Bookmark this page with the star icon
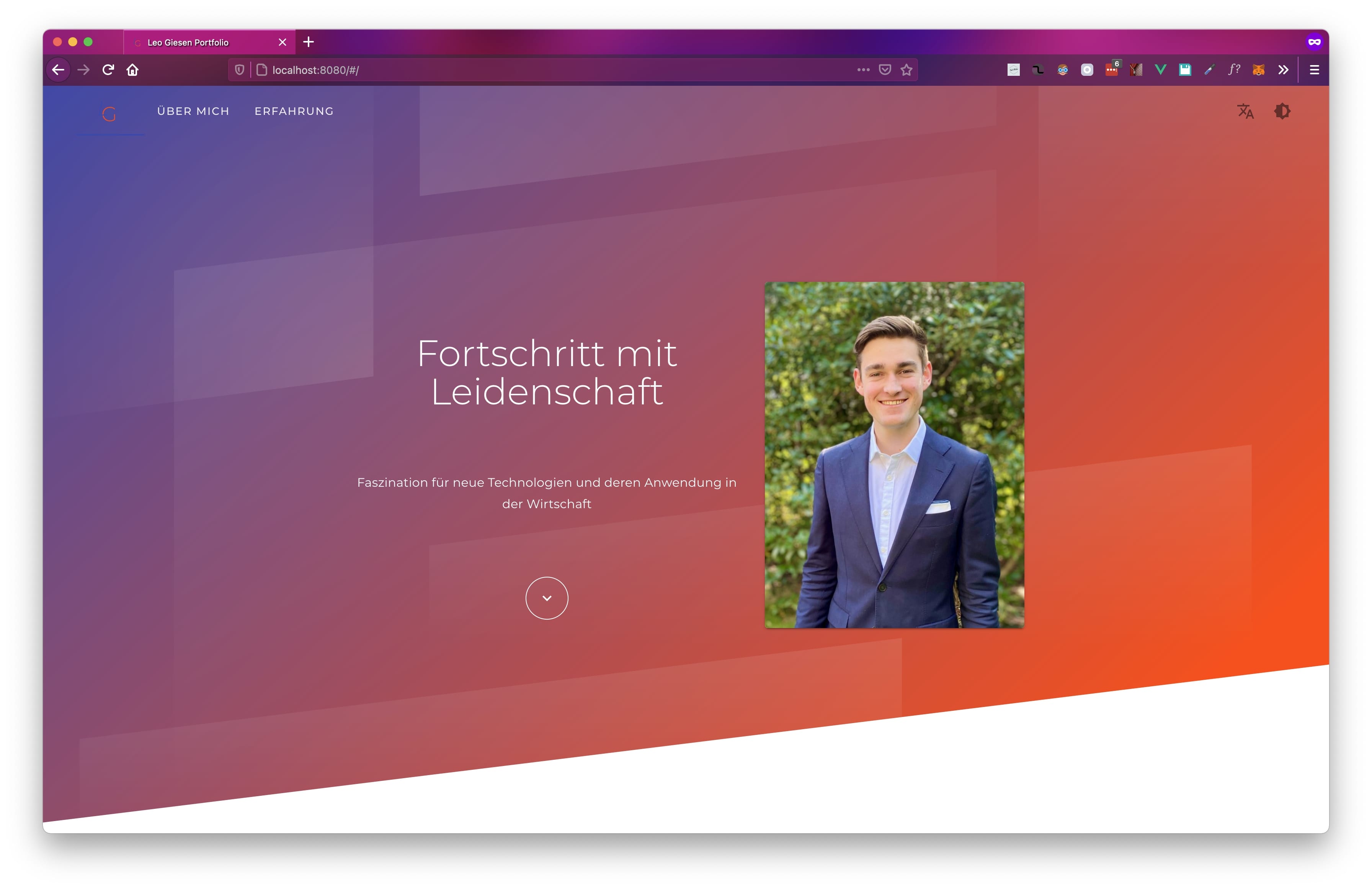Viewport: 1372px width, 890px height. coord(906,70)
